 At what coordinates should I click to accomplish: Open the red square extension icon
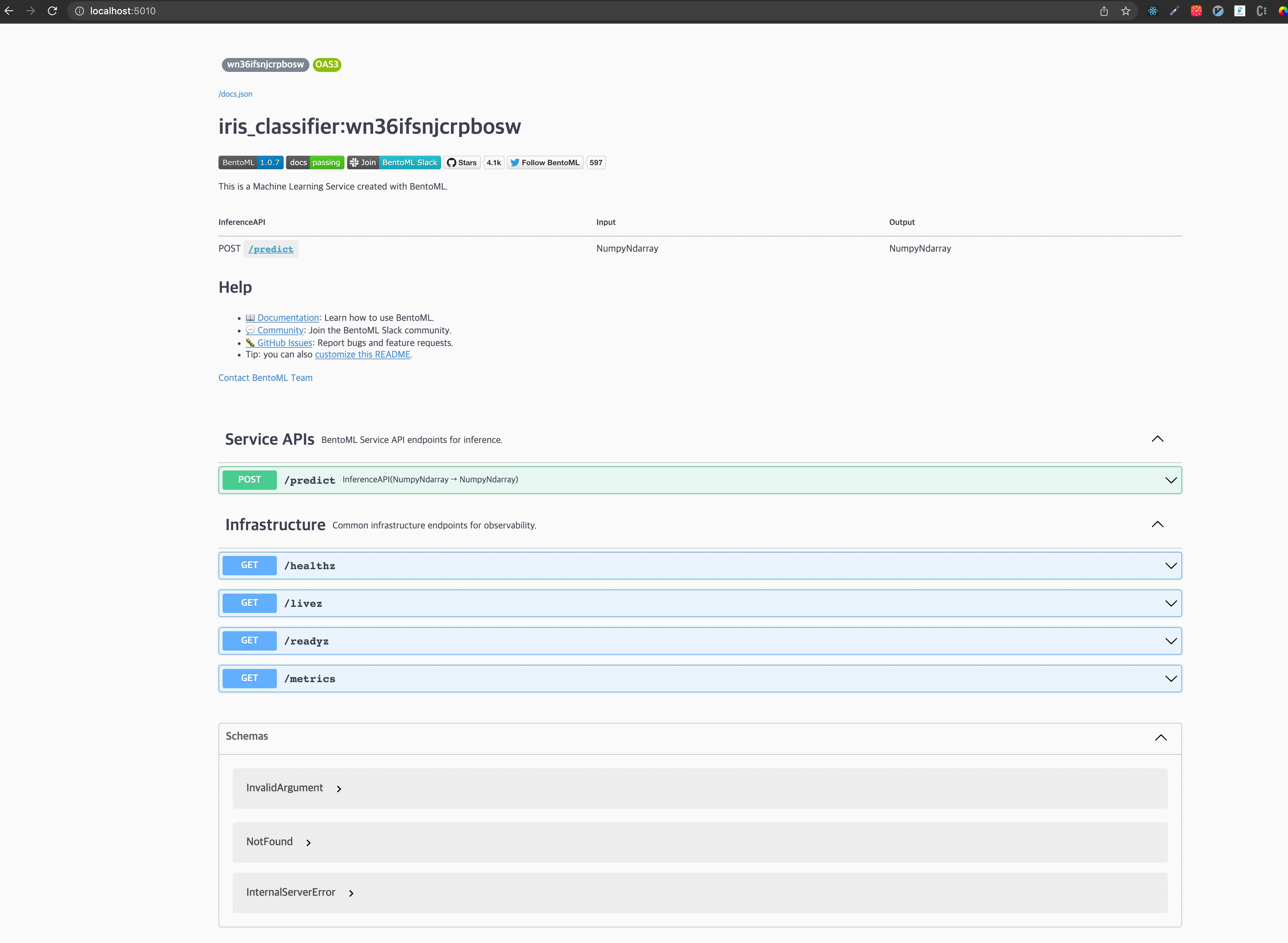tap(1196, 11)
